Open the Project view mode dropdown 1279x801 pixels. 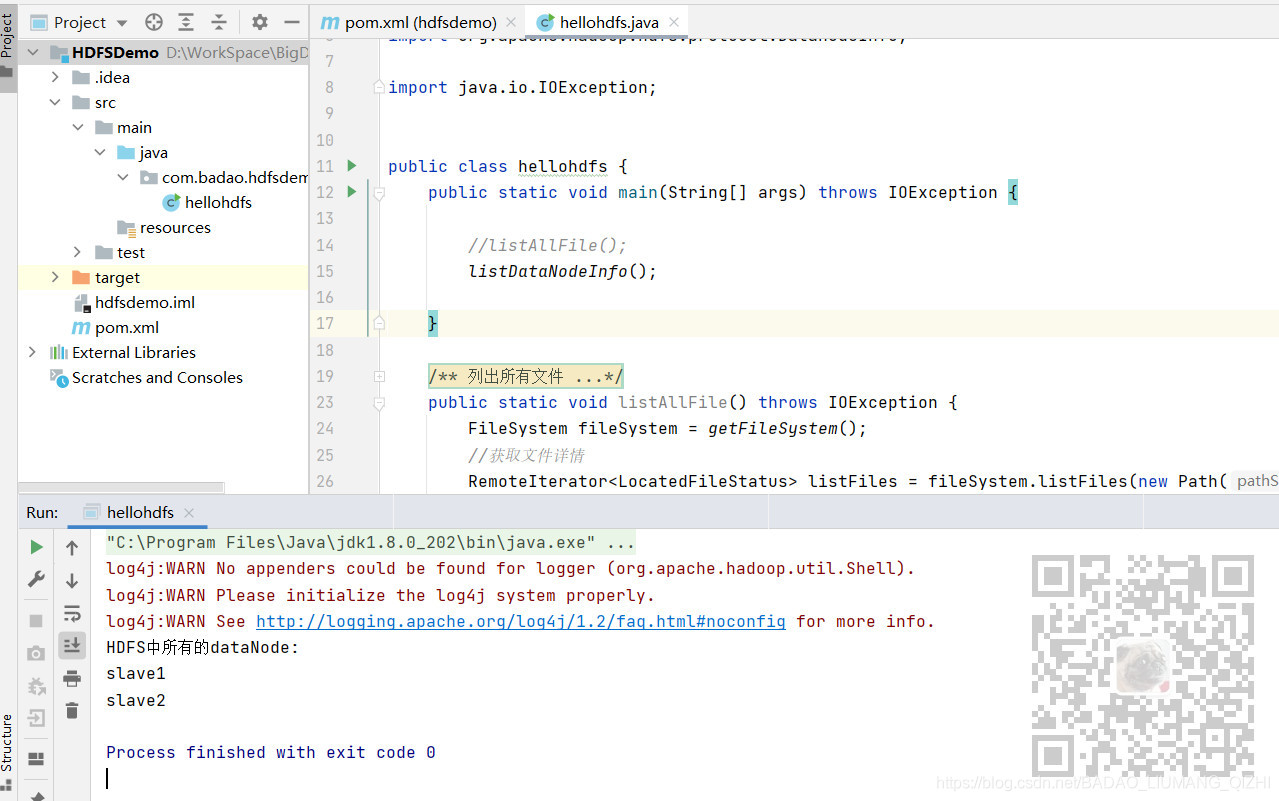point(124,21)
